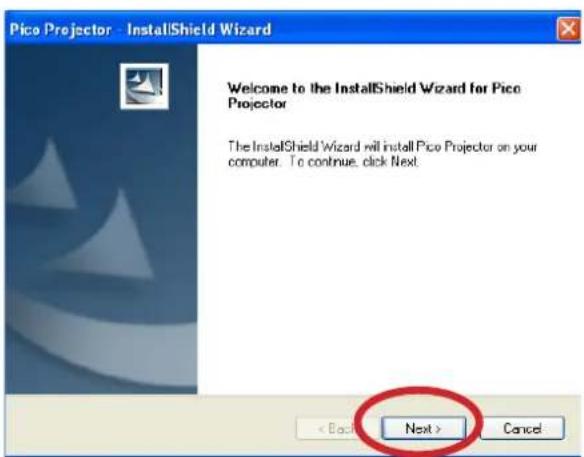This screenshot has height=457, width=584.
Task: Select the 'Pico Projector' text in title bar
Action: tap(60, 29)
